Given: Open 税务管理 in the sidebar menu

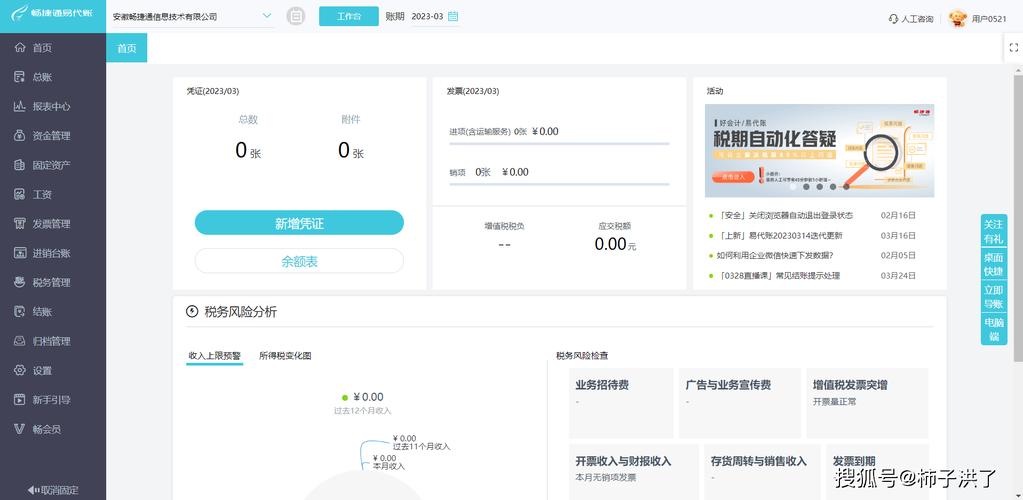Looking at the screenshot, I should [x=53, y=283].
